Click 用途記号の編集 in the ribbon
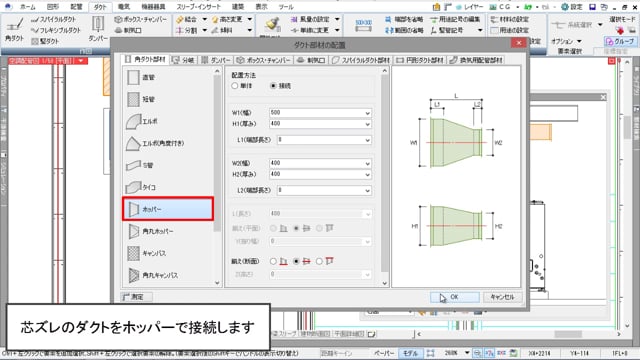This screenshot has width=640, height=360. [455, 19]
